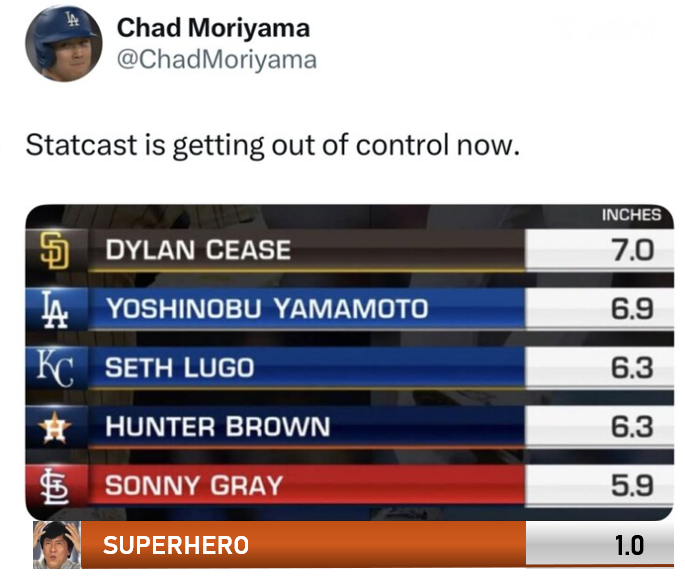Click the INCHES column header
685x581 pixels.
pos(631,215)
